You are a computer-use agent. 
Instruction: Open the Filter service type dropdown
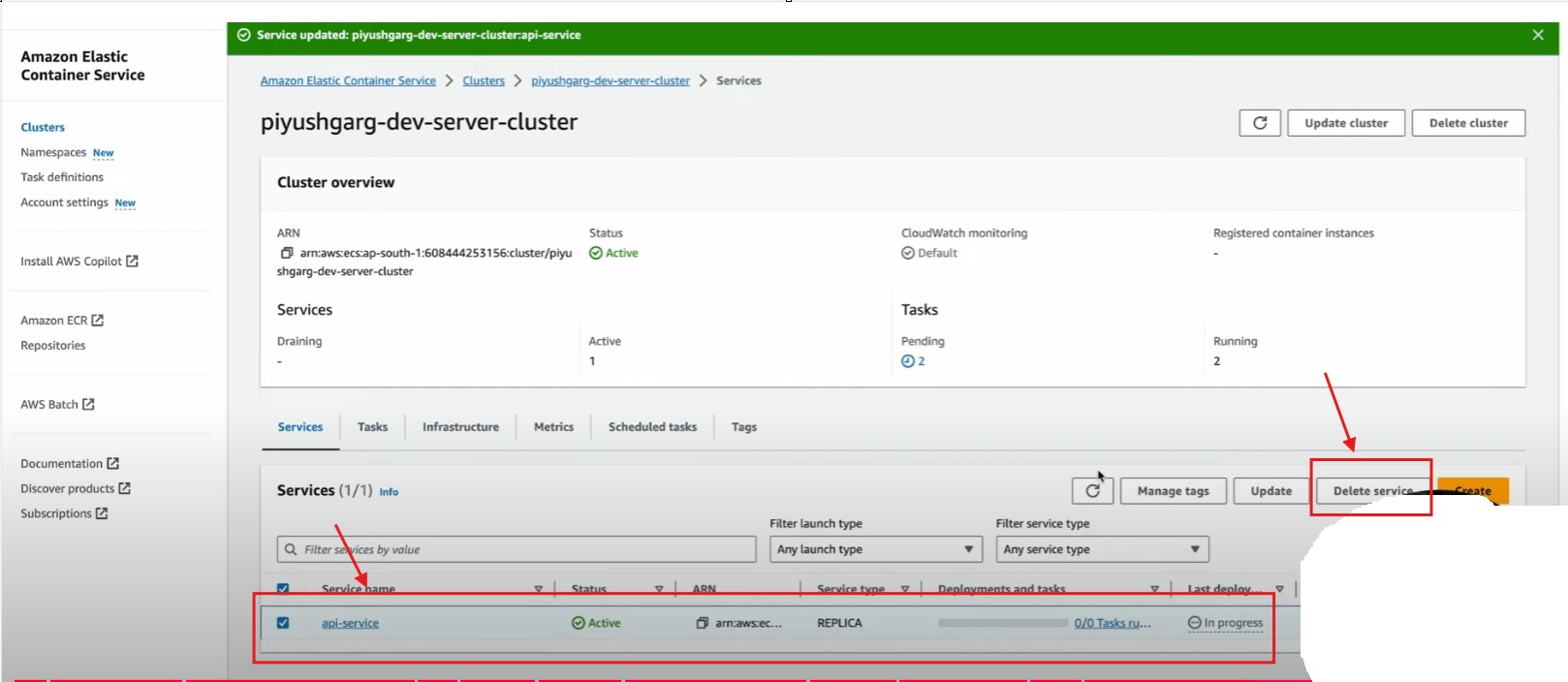pos(1102,549)
